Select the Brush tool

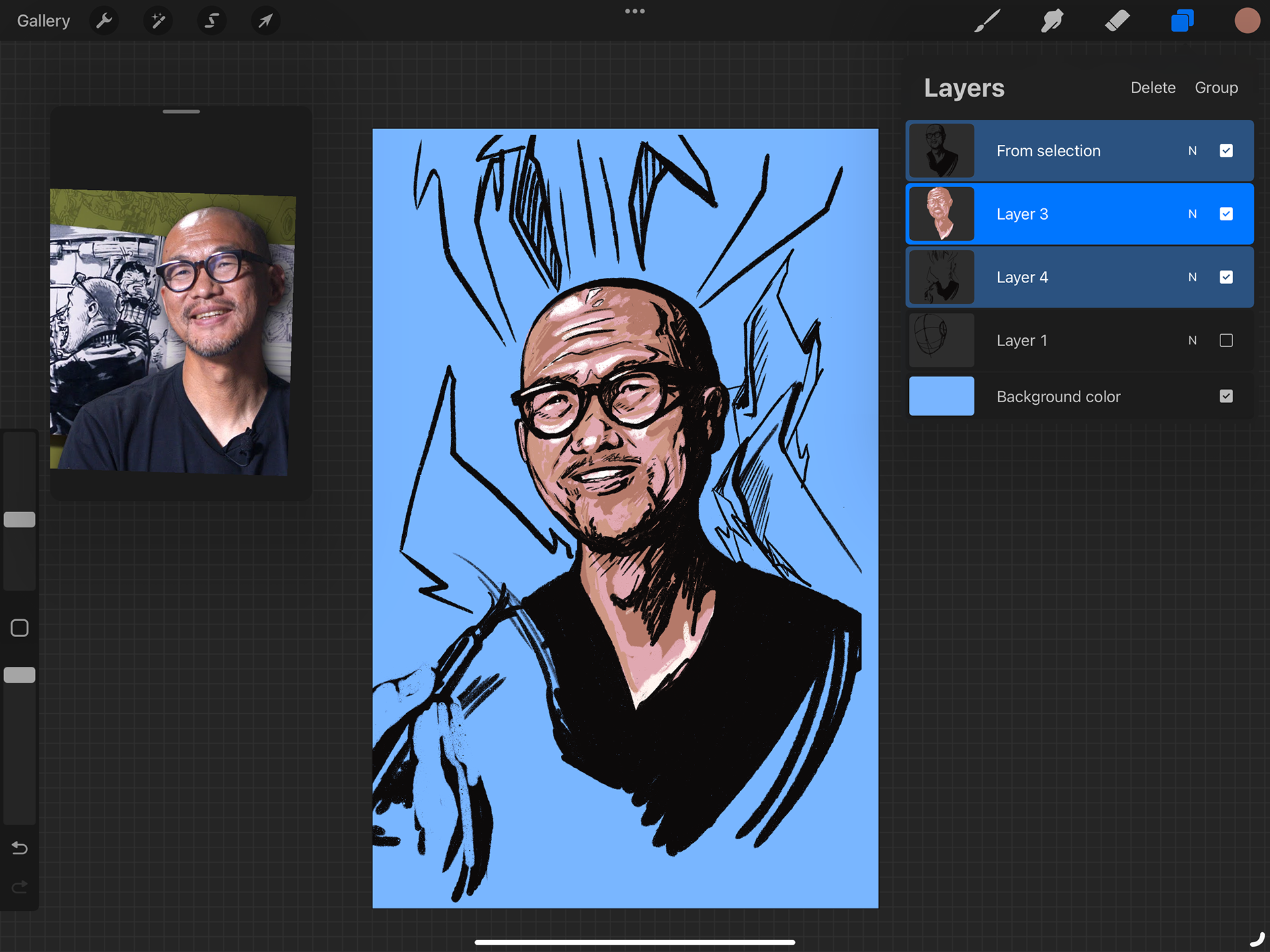(987, 21)
